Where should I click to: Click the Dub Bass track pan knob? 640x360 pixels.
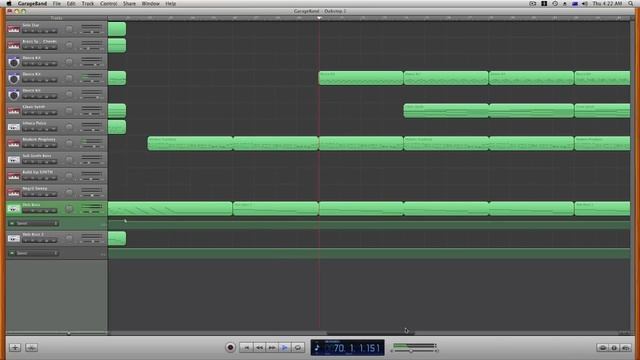[x=69, y=209]
